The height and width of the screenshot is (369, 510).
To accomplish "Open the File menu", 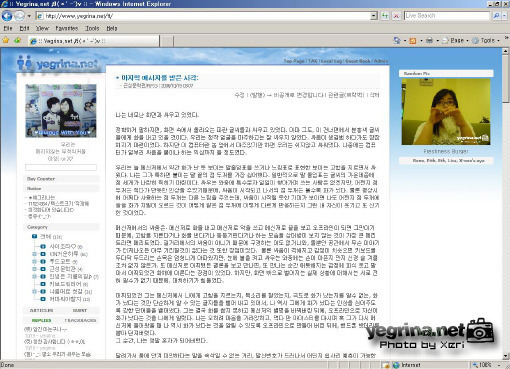I will 8,28.
